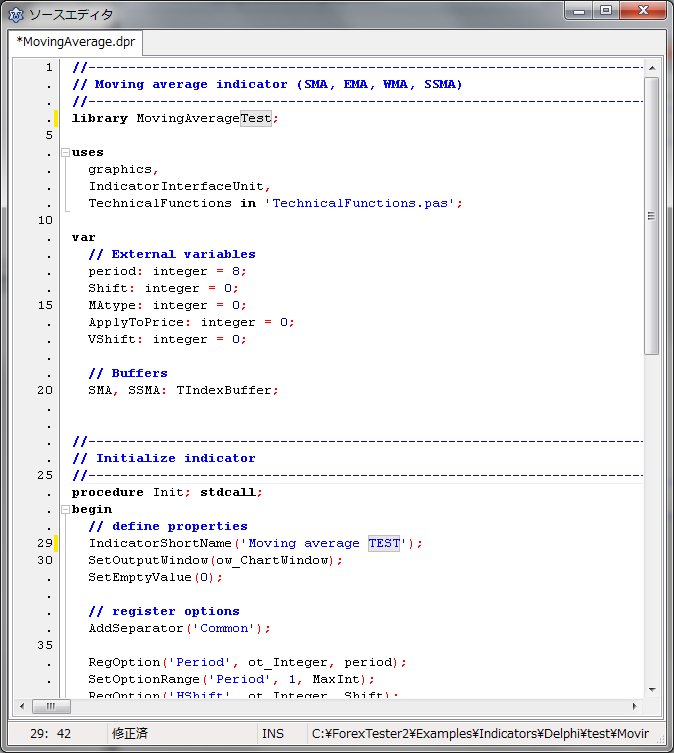Viewport: 674px width, 753px height.
Task: Minimize the source editor window
Action: click(579, 11)
